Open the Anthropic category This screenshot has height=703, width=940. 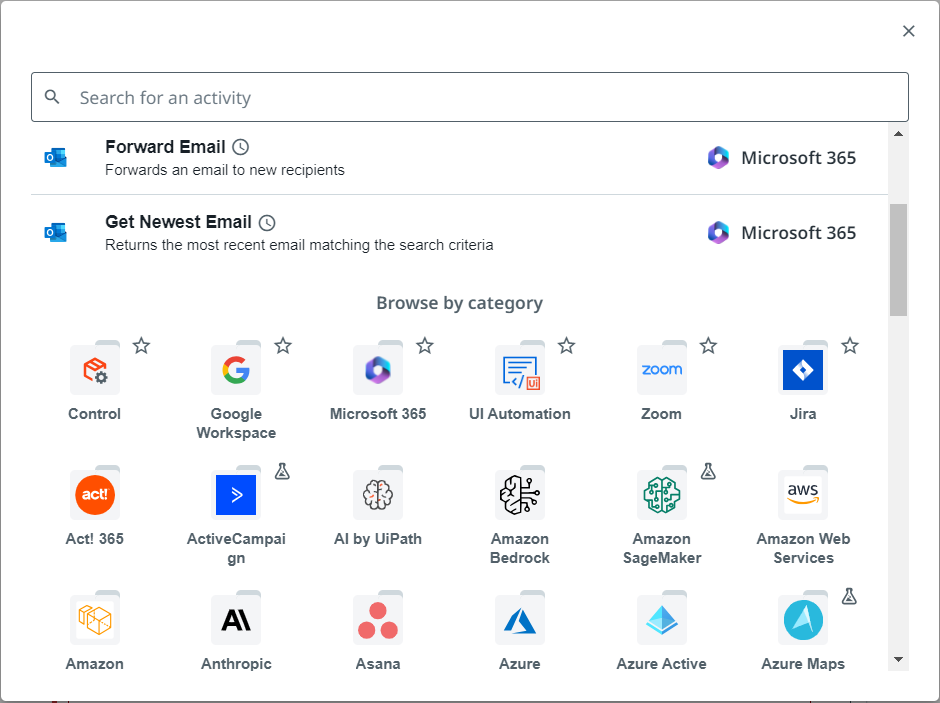pos(236,621)
